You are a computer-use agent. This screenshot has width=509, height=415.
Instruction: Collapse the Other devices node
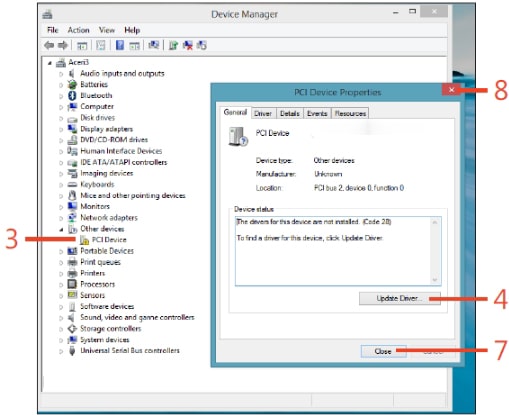pyautogui.click(x=61, y=229)
